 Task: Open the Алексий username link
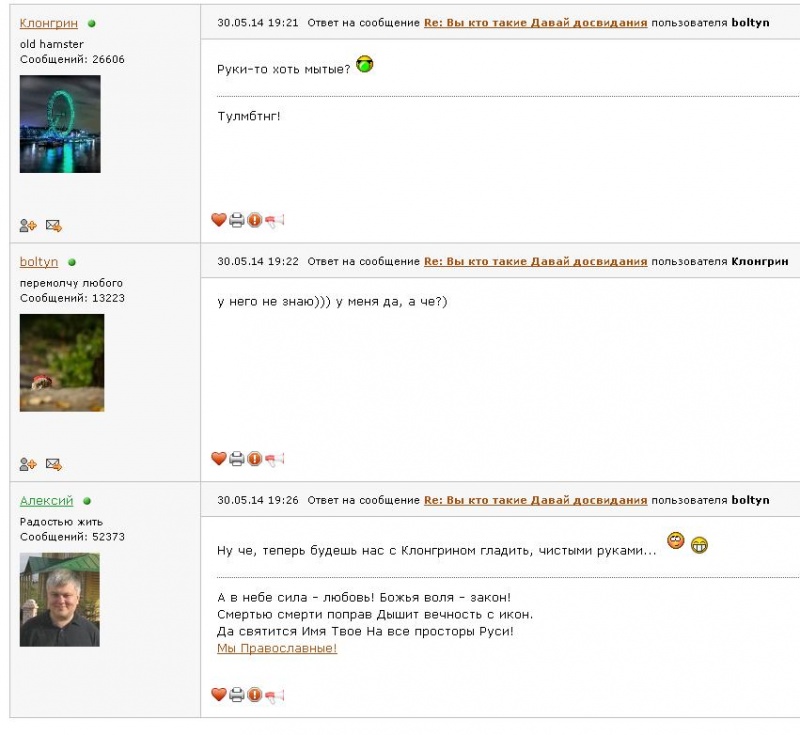tap(46, 501)
